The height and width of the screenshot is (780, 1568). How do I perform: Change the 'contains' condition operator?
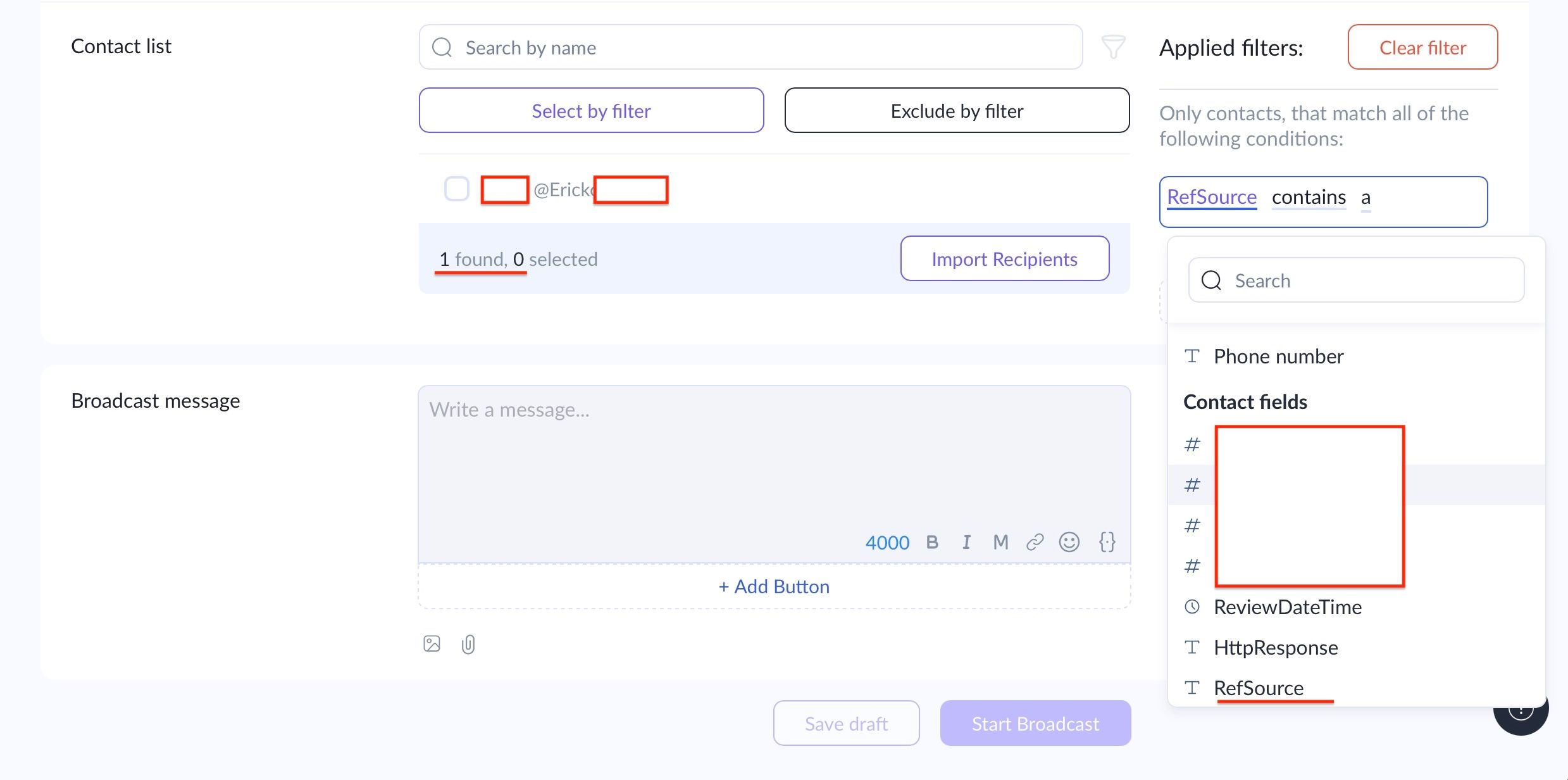coord(1309,198)
